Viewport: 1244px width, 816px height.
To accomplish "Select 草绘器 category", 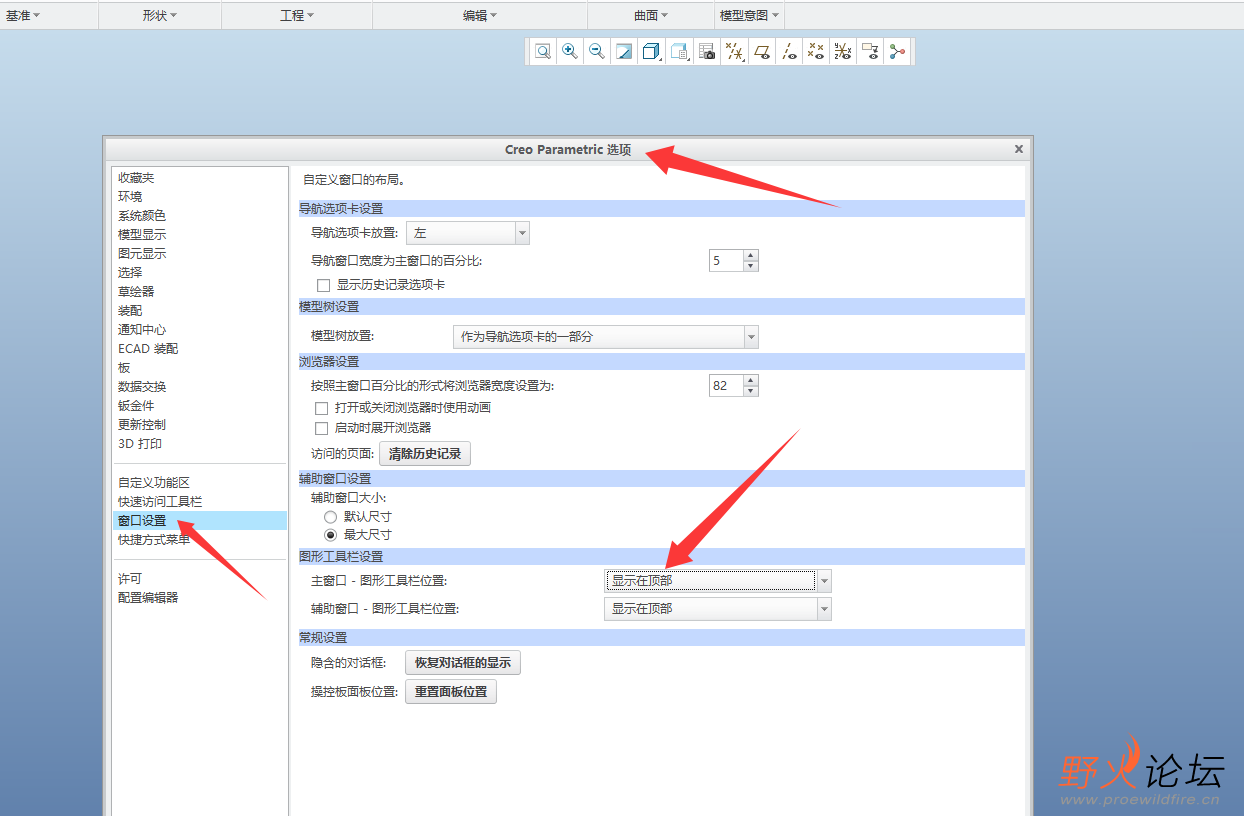I will click(136, 292).
